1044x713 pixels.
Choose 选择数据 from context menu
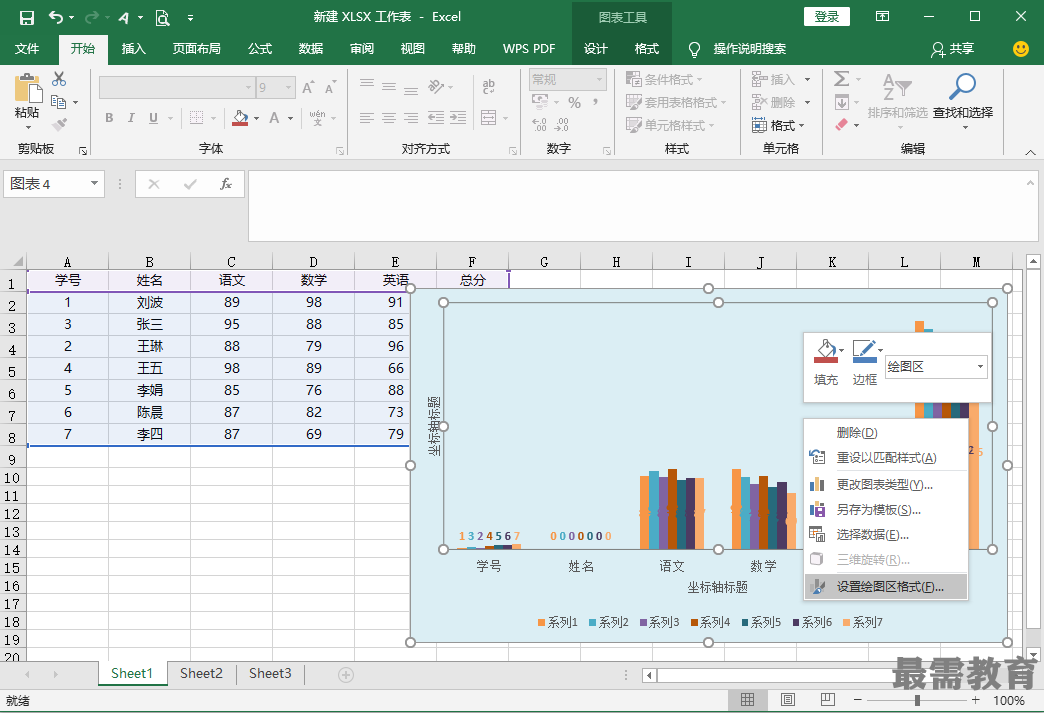point(886,535)
